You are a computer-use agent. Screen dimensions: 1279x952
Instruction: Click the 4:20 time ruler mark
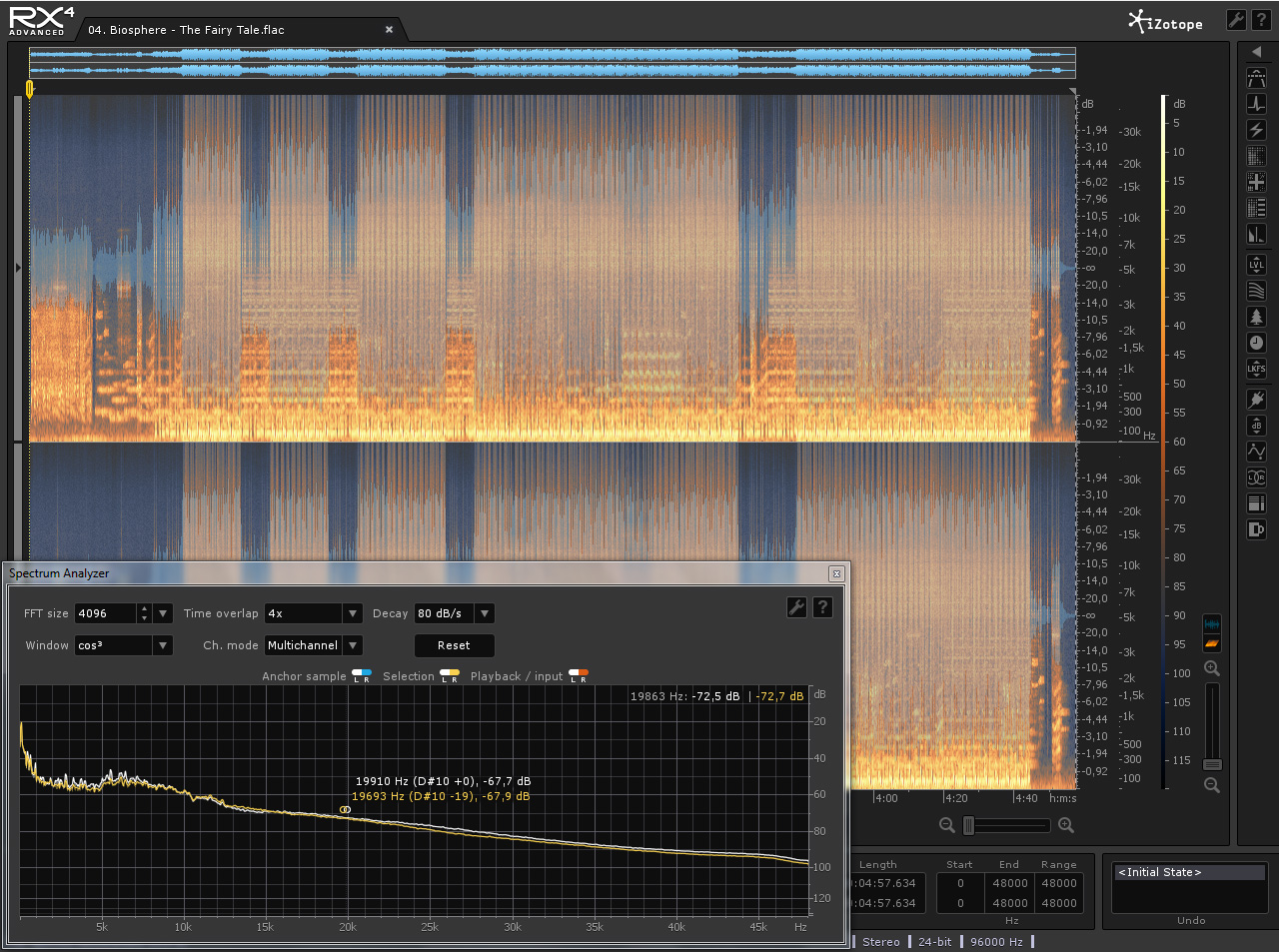(955, 798)
